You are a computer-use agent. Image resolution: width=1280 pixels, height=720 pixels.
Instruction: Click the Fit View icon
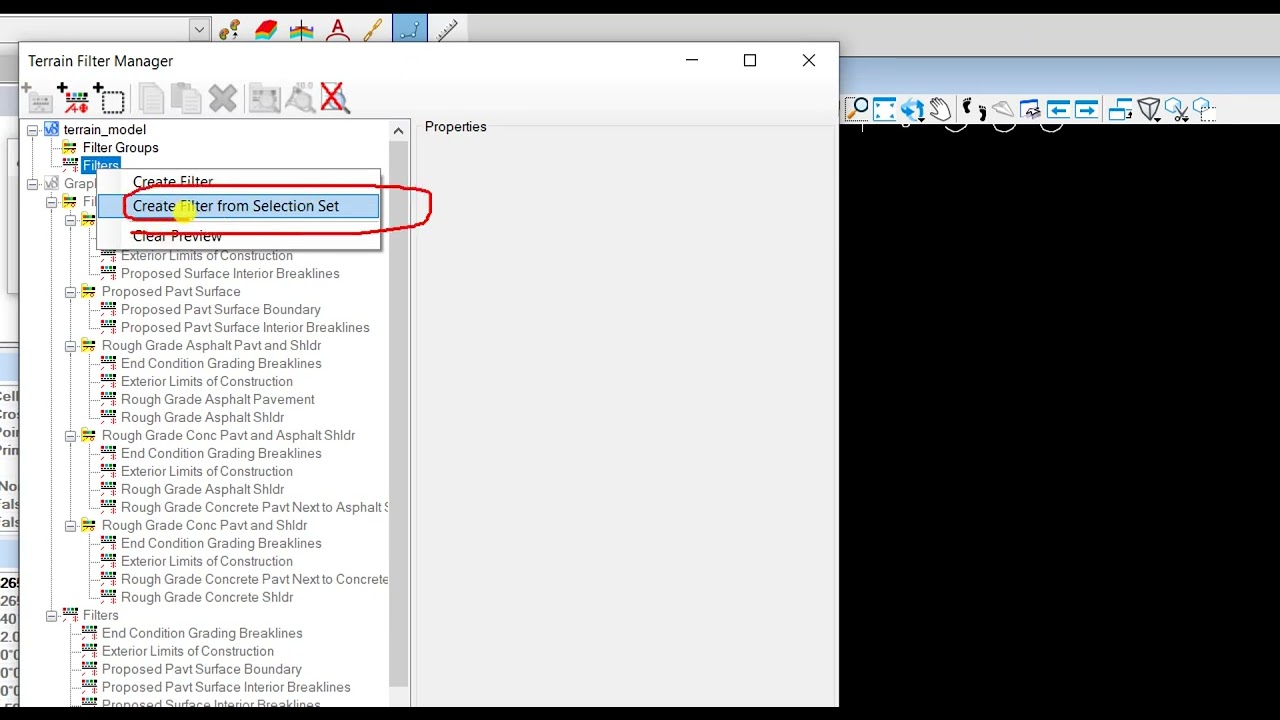coord(884,108)
